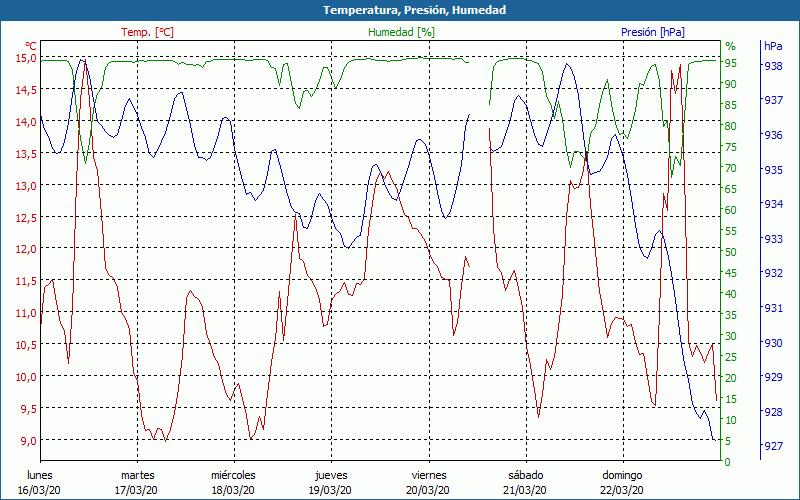Click the '65' humidity axis value
This screenshot has height=500, width=800.
731,189
